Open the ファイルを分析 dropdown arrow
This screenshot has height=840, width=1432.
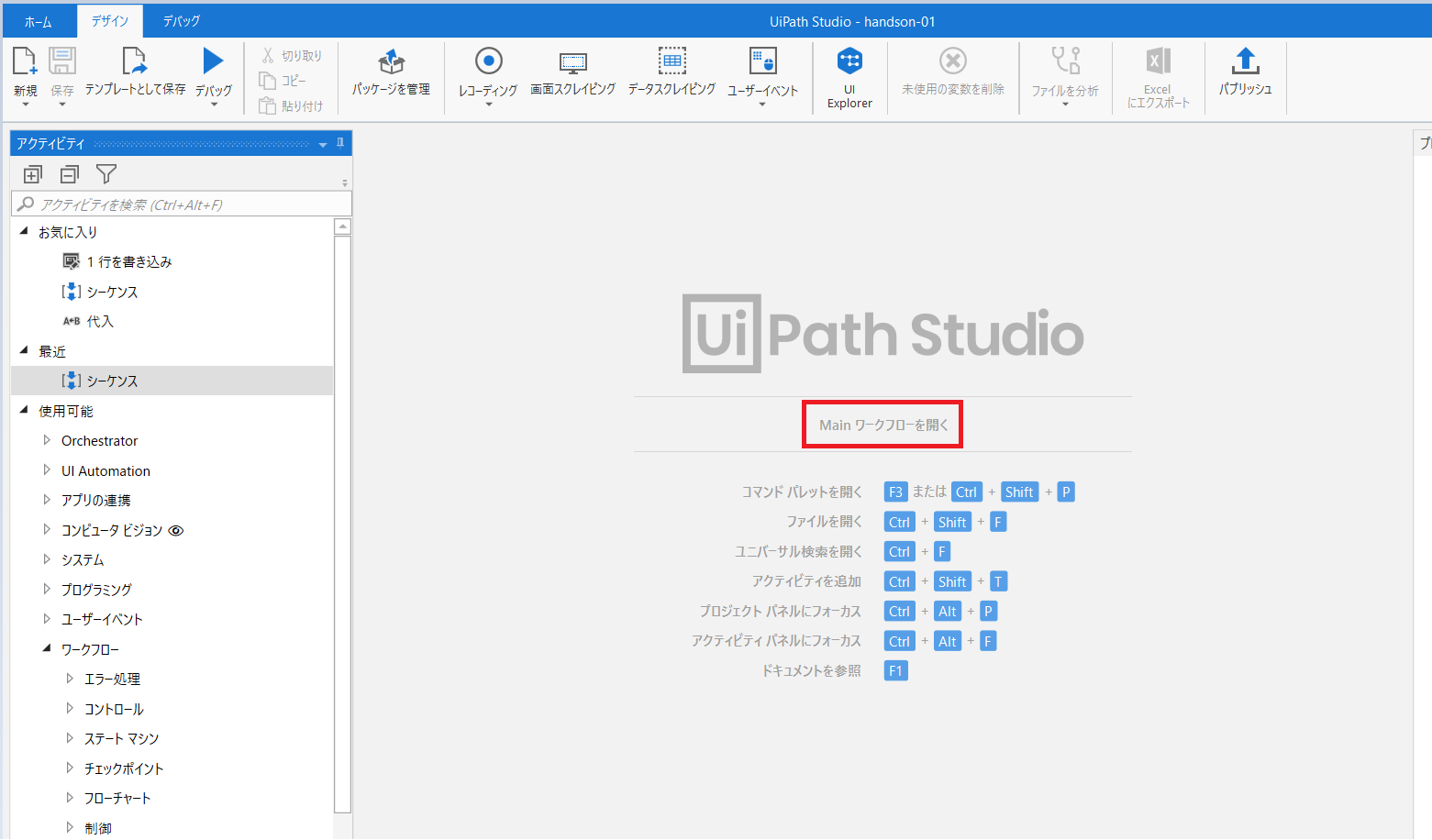[x=1065, y=105]
